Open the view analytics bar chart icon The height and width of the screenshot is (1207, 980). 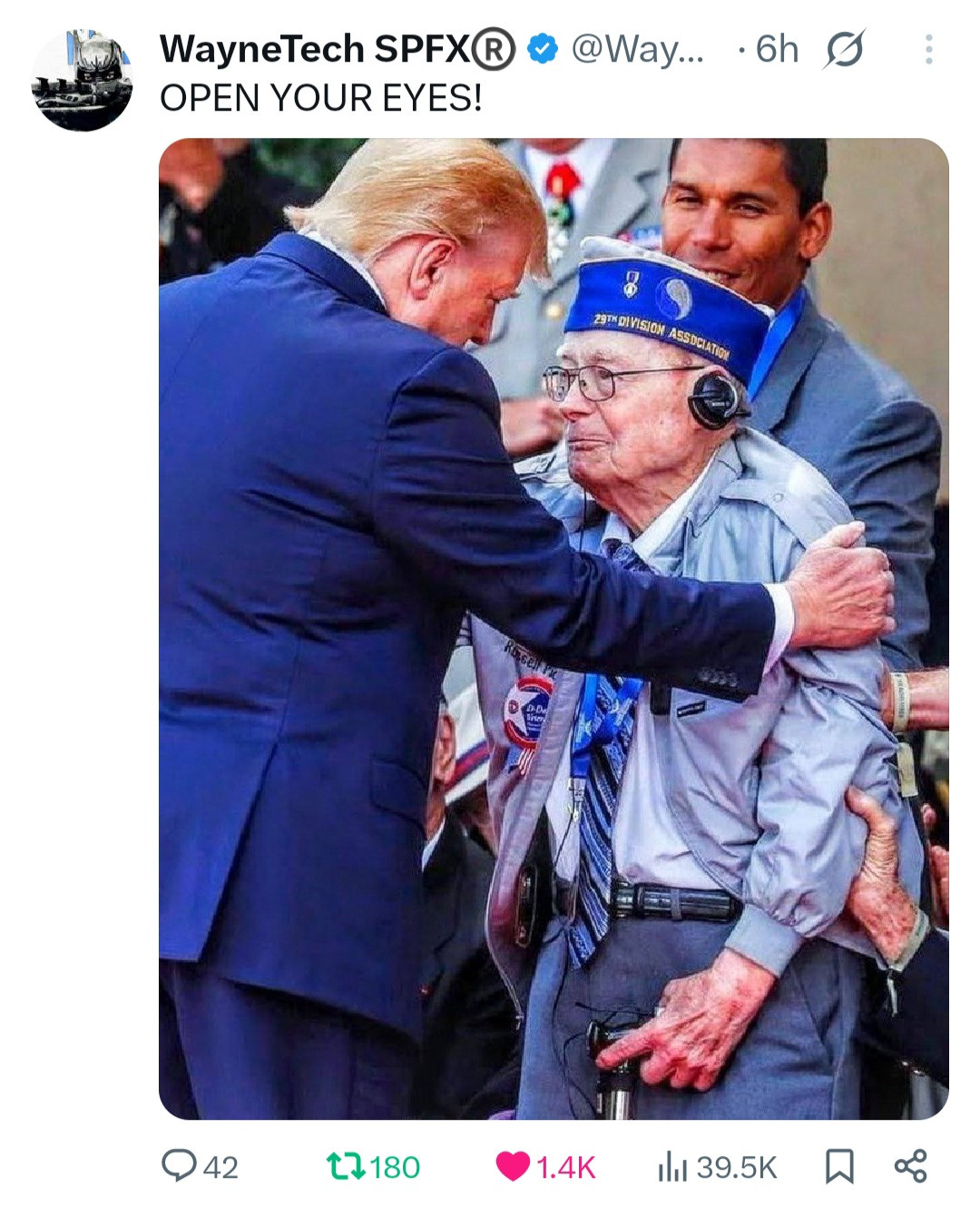point(671,1167)
